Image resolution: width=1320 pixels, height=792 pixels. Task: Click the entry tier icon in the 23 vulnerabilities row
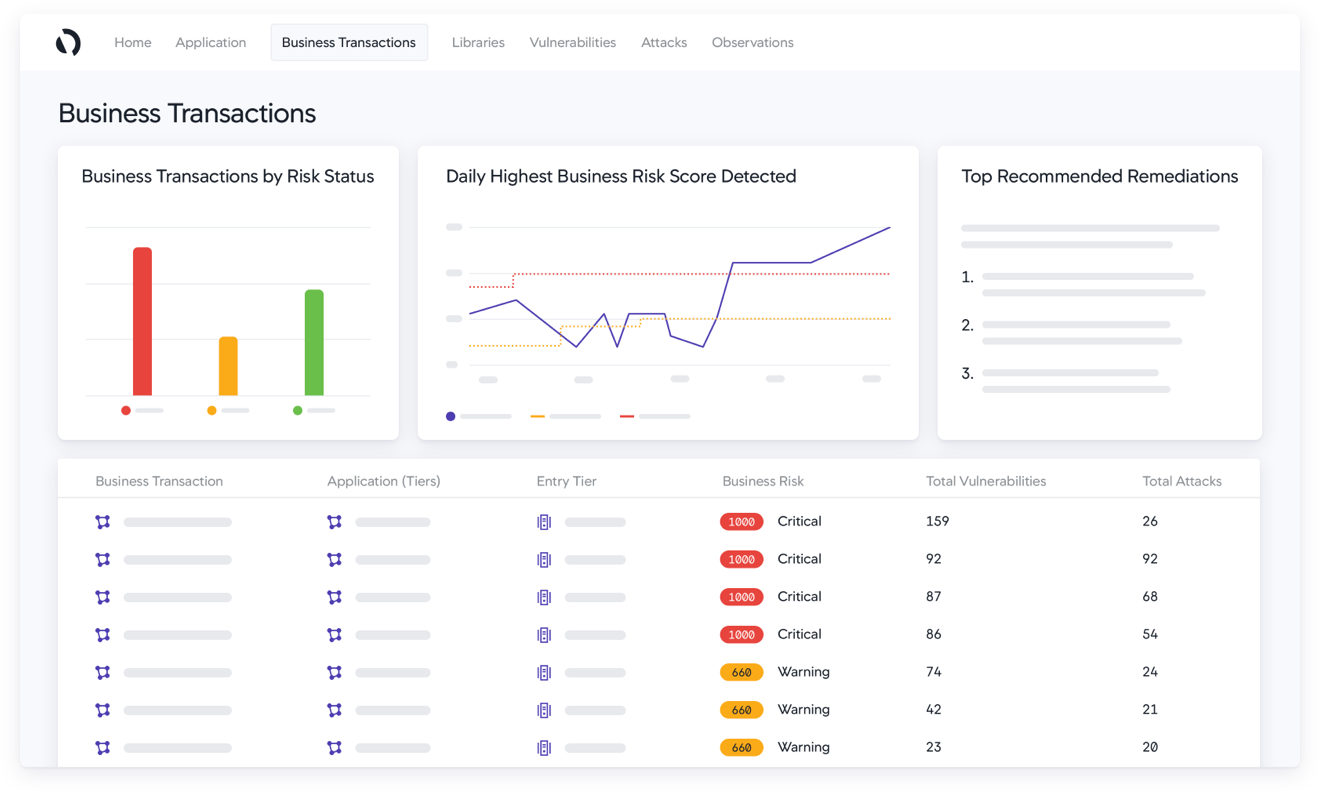tap(544, 748)
